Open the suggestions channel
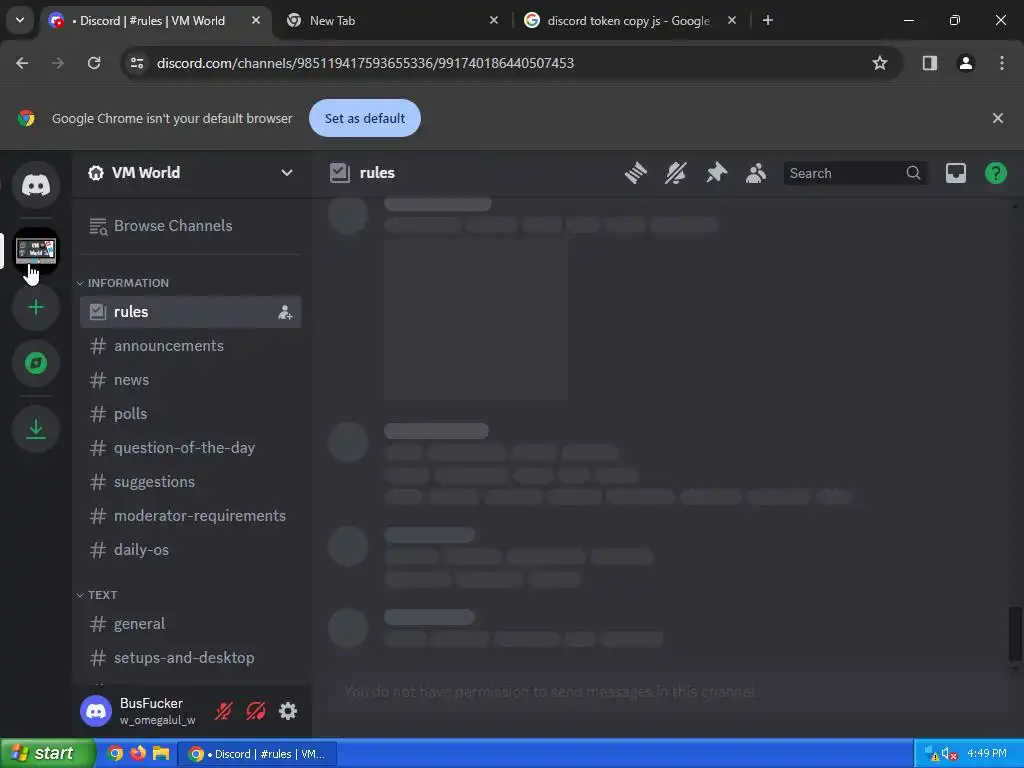 189,482
